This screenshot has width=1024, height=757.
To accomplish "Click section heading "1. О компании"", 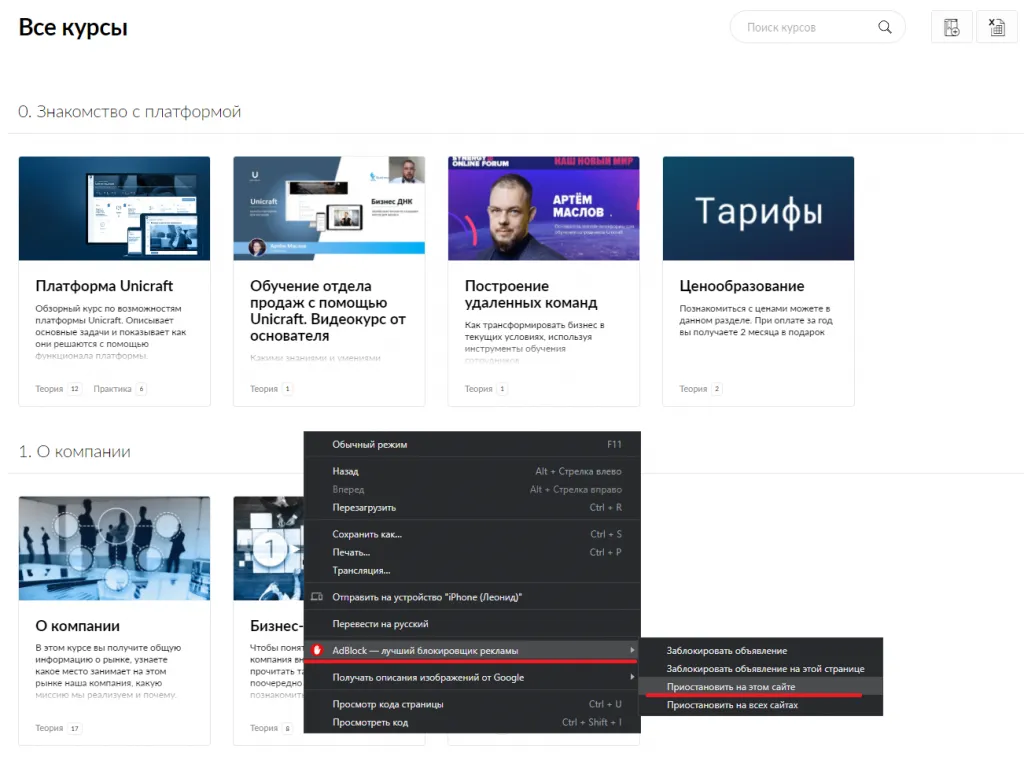I will (74, 451).
